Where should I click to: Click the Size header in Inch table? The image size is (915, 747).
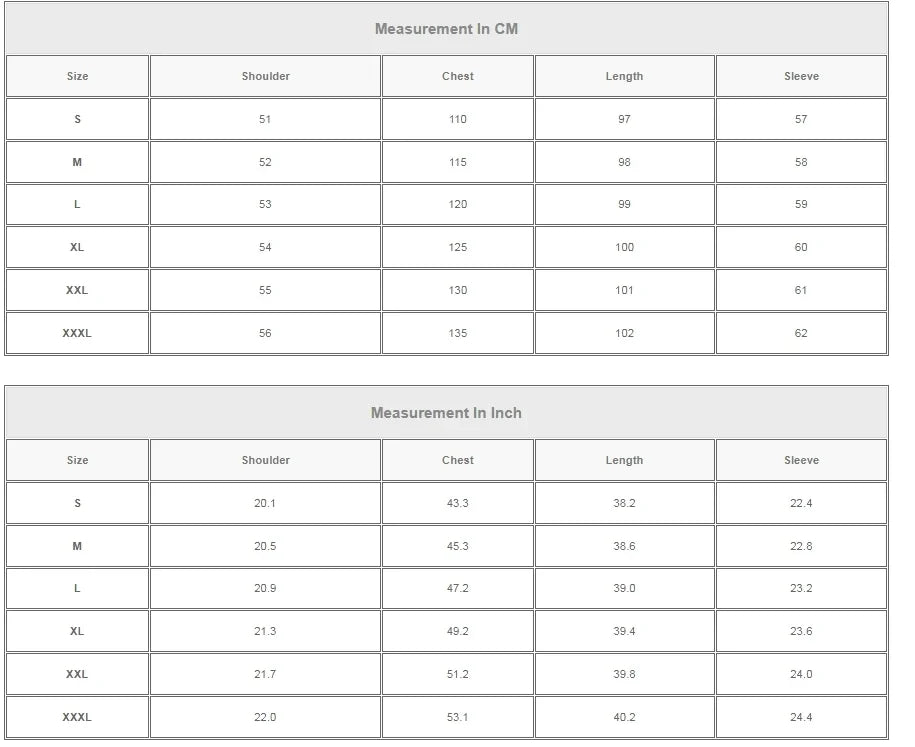[77, 460]
